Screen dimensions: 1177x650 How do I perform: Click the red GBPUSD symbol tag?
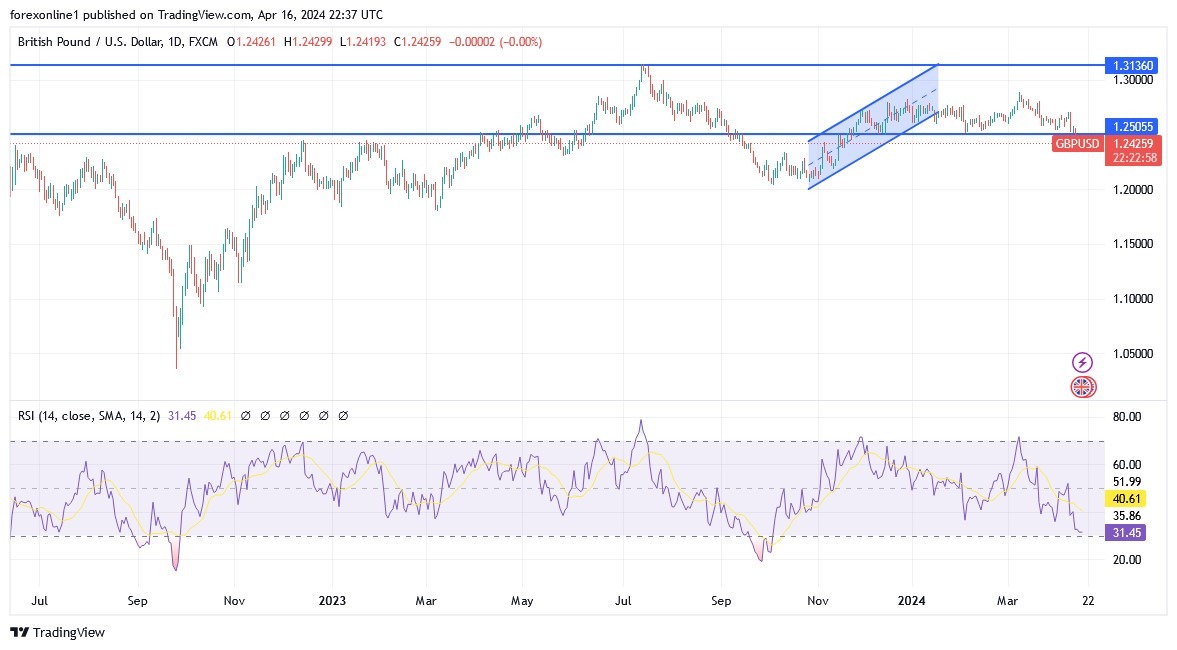(1077, 143)
